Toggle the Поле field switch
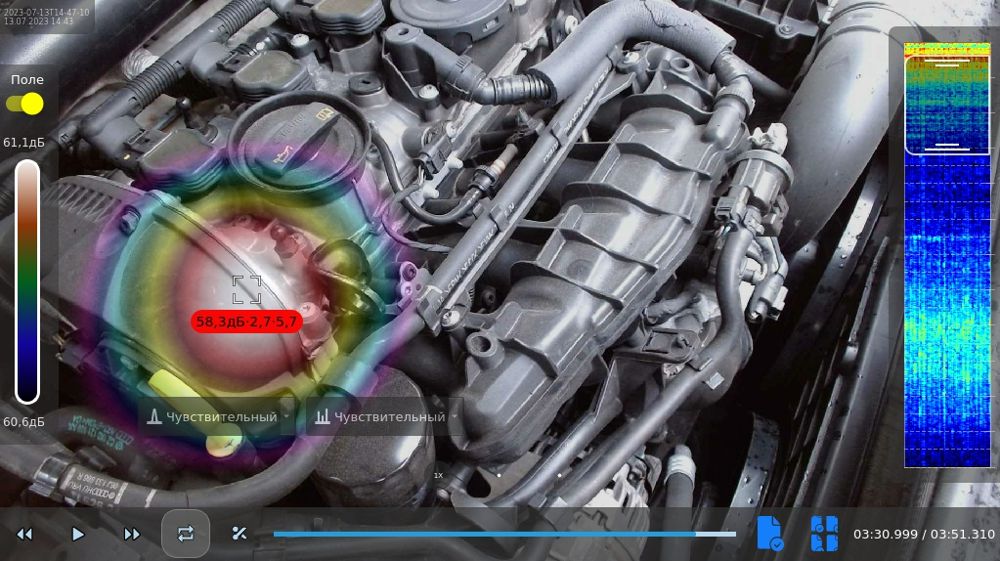The image size is (1000, 561). click(x=25, y=103)
